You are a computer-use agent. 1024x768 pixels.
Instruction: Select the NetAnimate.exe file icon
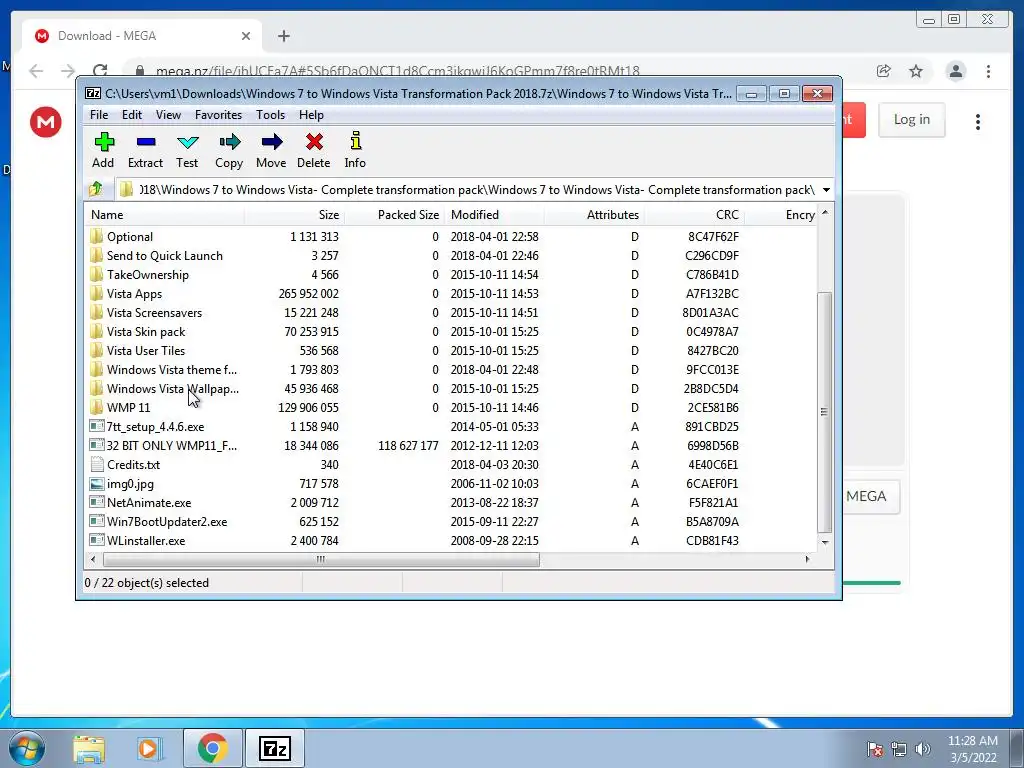point(97,503)
